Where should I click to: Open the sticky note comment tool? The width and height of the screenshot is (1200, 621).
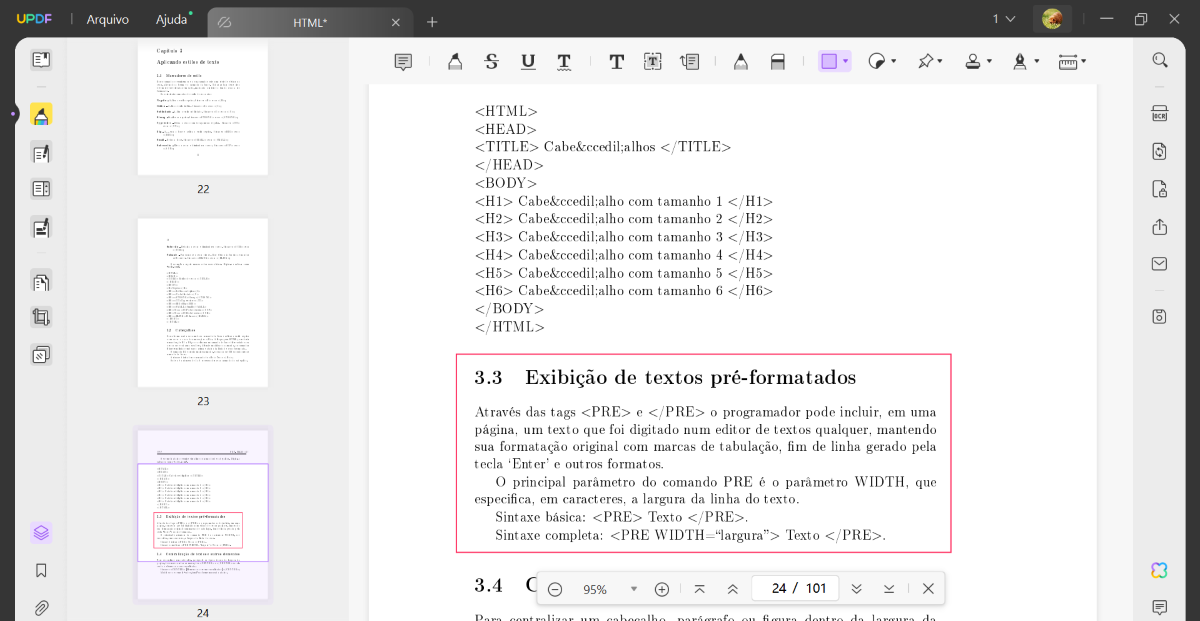tap(403, 61)
